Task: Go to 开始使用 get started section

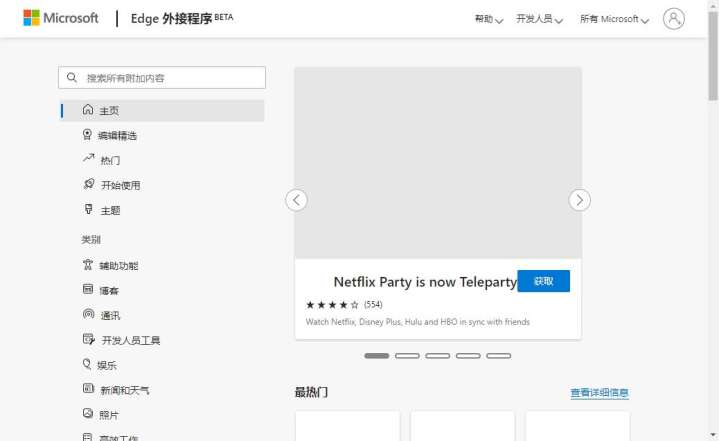Action: [120, 185]
